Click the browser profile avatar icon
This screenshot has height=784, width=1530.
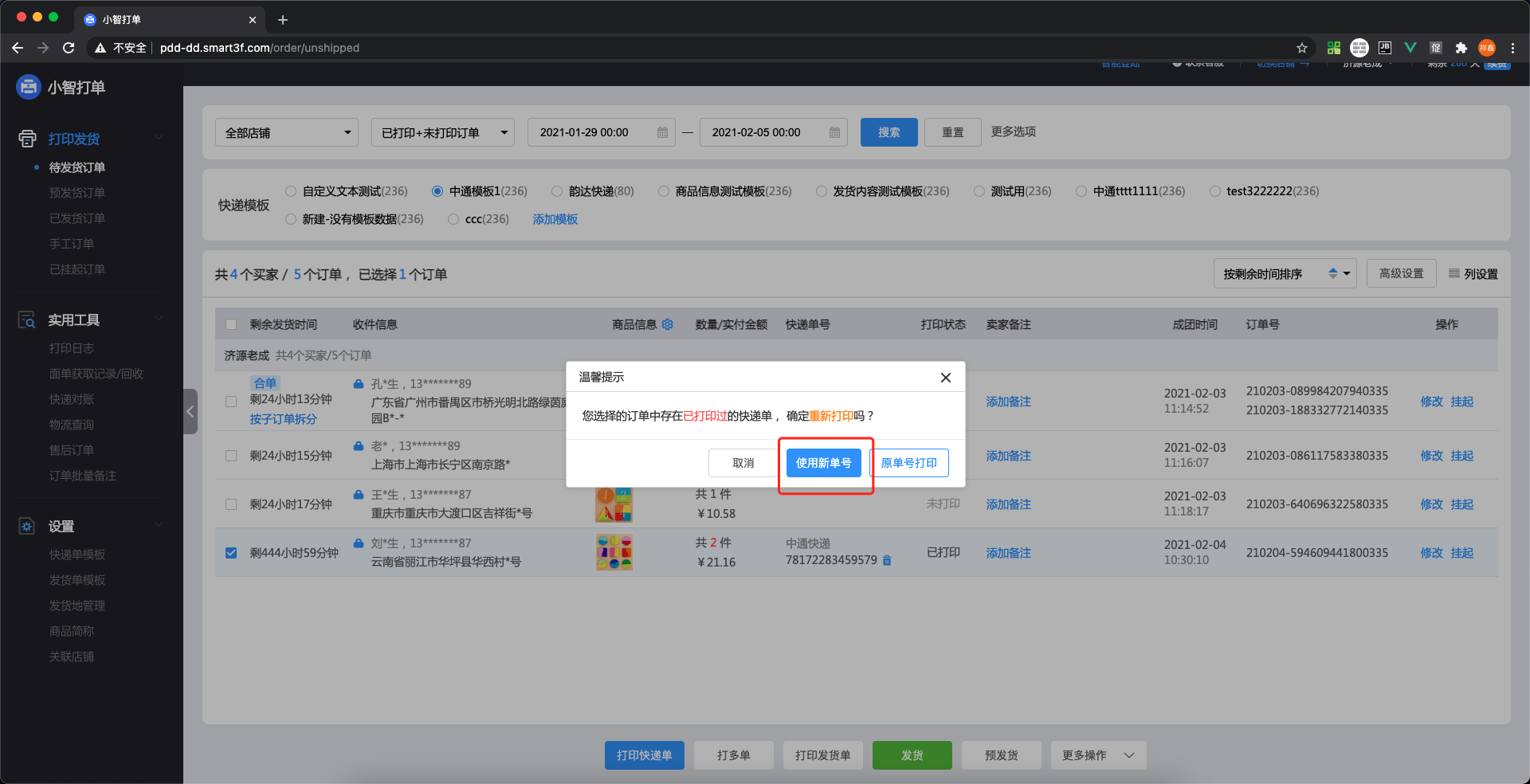click(1487, 48)
